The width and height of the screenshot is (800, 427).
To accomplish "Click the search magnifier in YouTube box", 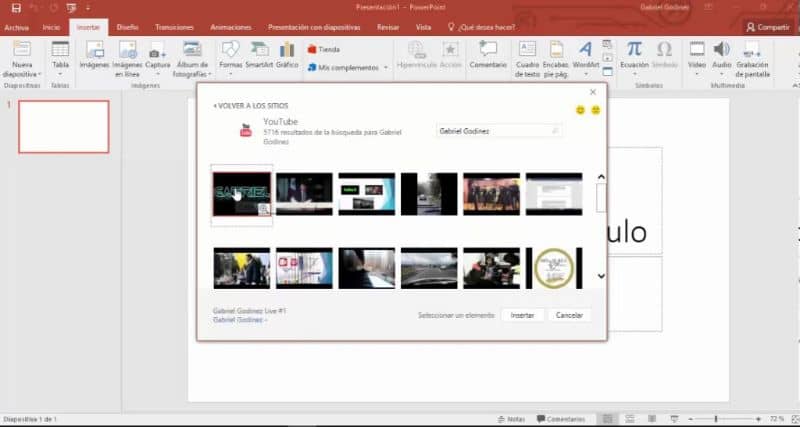I will [x=555, y=131].
